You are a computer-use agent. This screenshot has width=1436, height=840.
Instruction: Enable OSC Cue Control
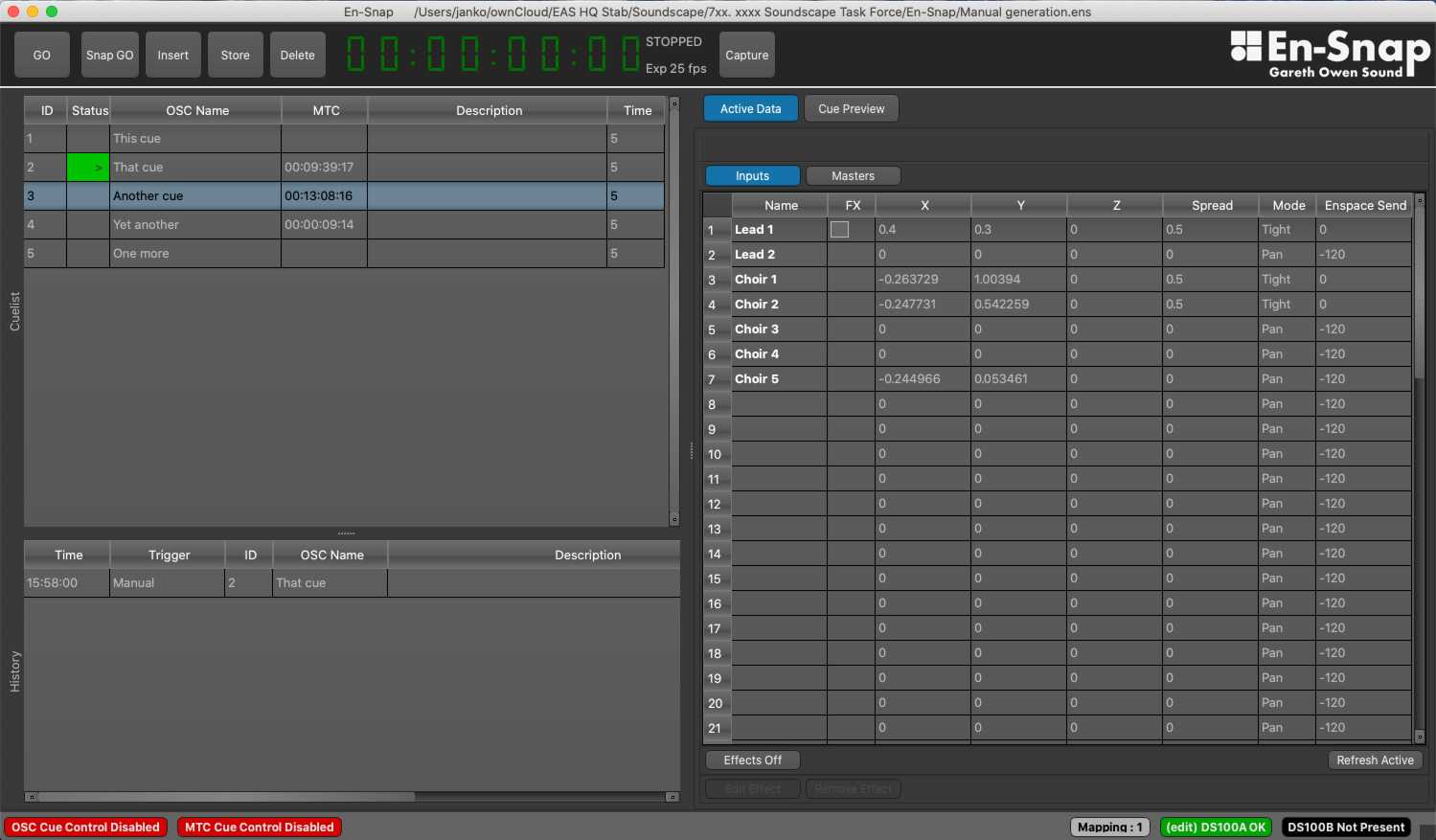coord(85,827)
